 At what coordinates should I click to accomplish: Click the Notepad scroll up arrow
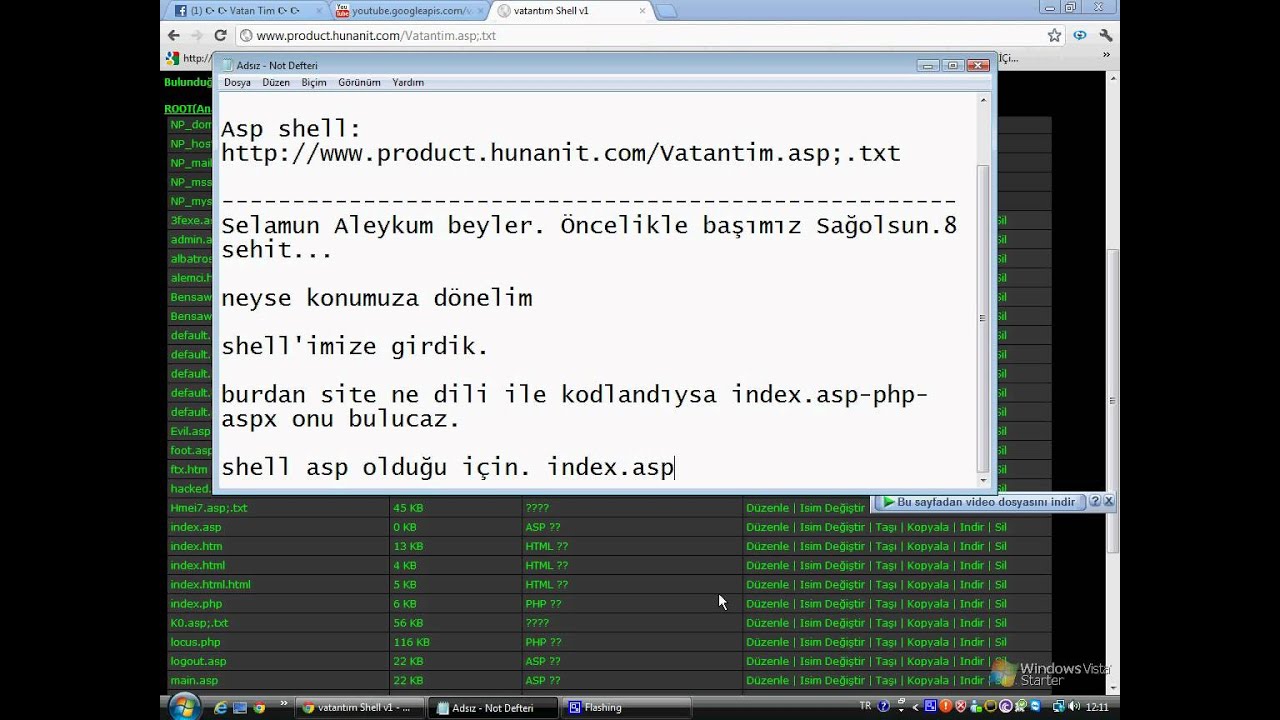(983, 99)
